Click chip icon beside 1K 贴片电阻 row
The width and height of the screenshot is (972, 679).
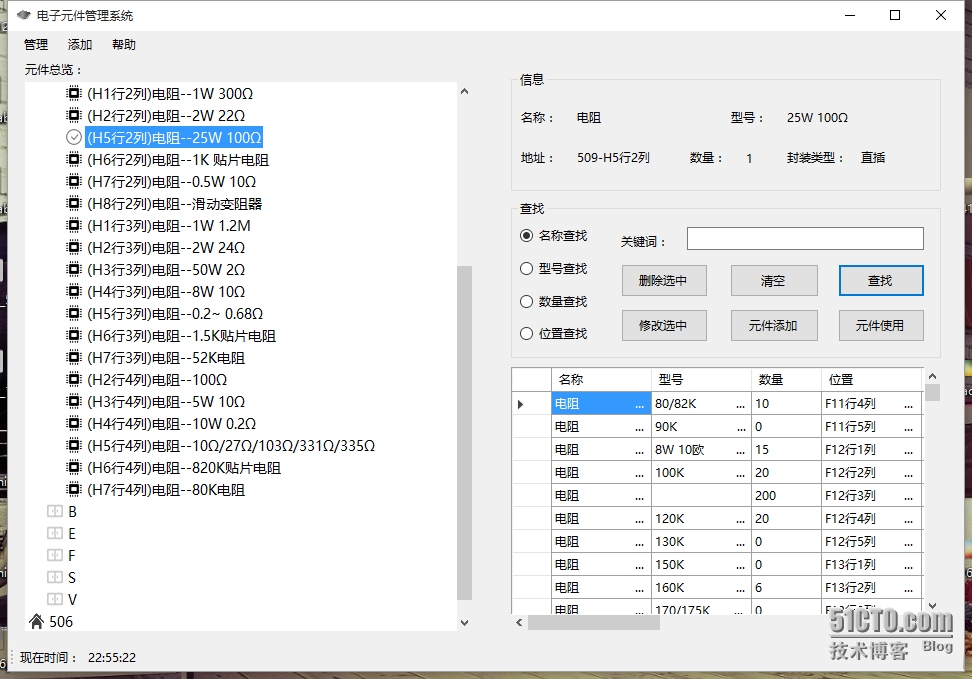74,159
